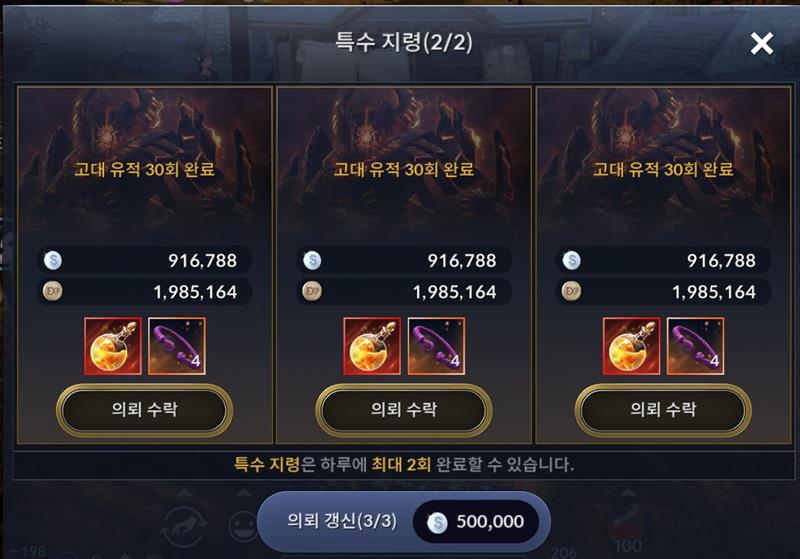
Task: Click the purple bracelet reward in the right card
Action: (695, 346)
